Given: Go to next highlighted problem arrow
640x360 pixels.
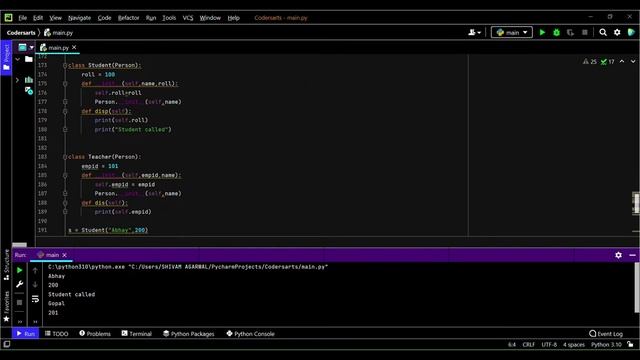Looking at the screenshot, I should pyautogui.click(x=633, y=62).
